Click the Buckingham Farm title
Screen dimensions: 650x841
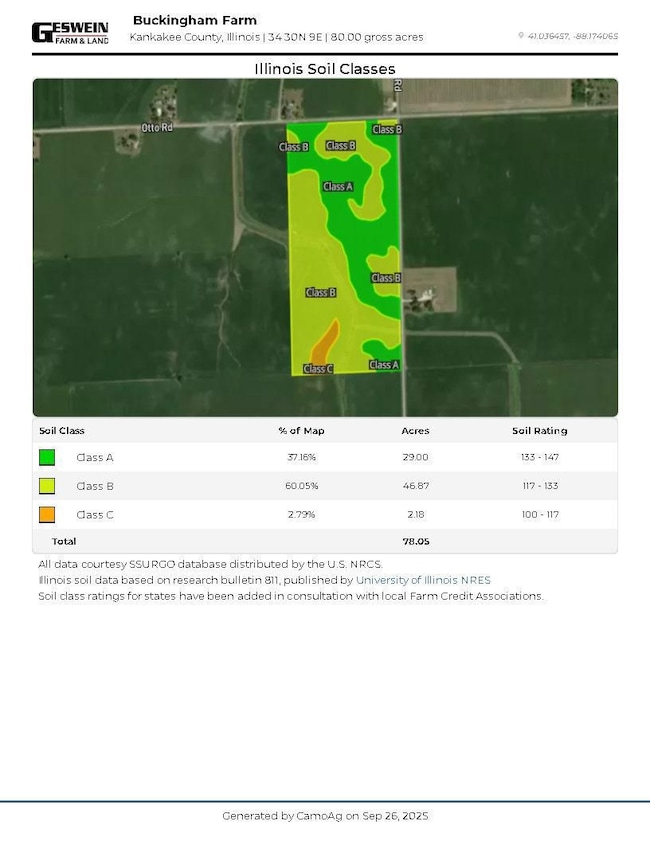194,20
